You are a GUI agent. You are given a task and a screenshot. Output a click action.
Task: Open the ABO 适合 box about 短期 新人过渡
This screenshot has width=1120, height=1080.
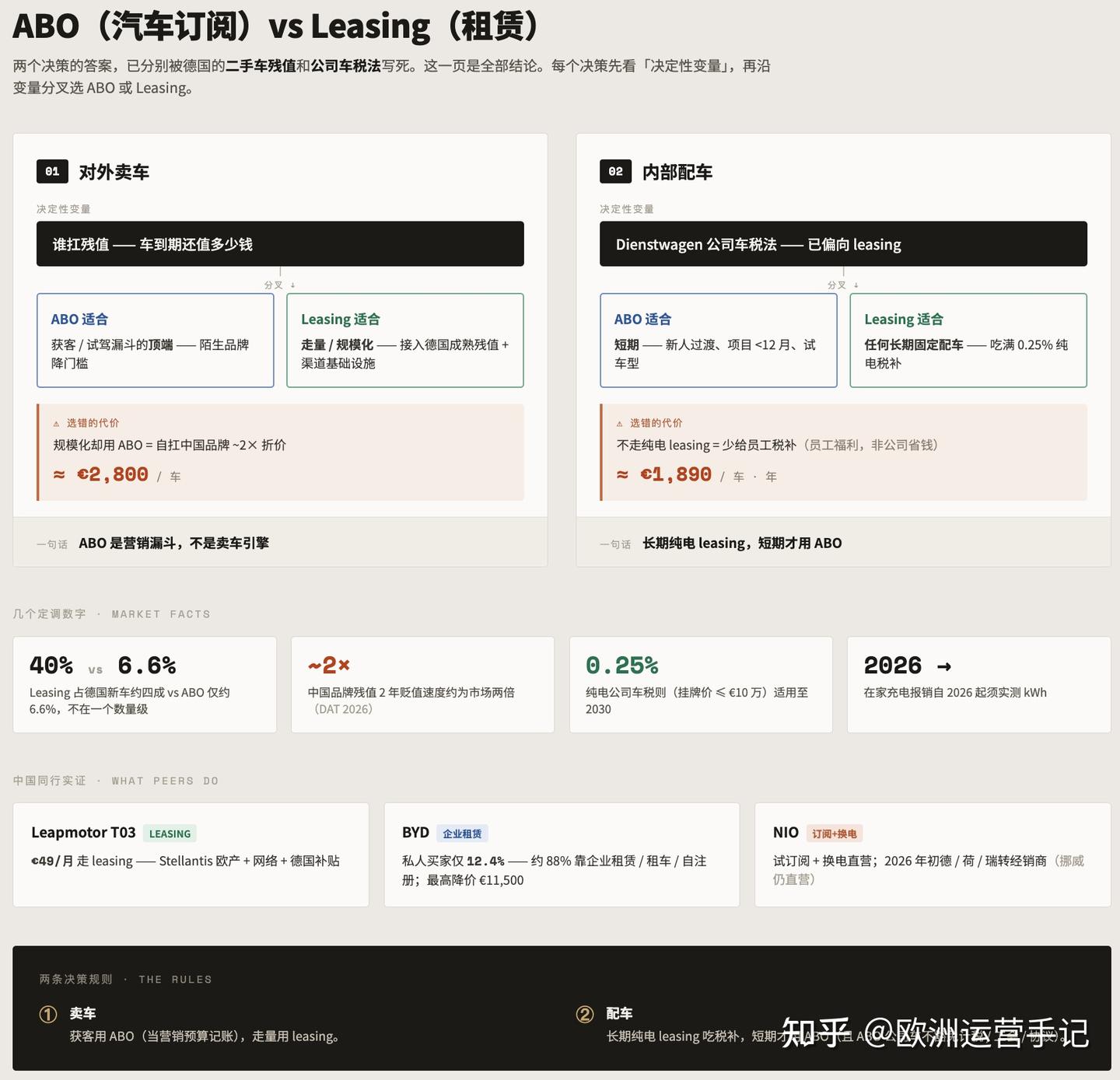(x=719, y=341)
